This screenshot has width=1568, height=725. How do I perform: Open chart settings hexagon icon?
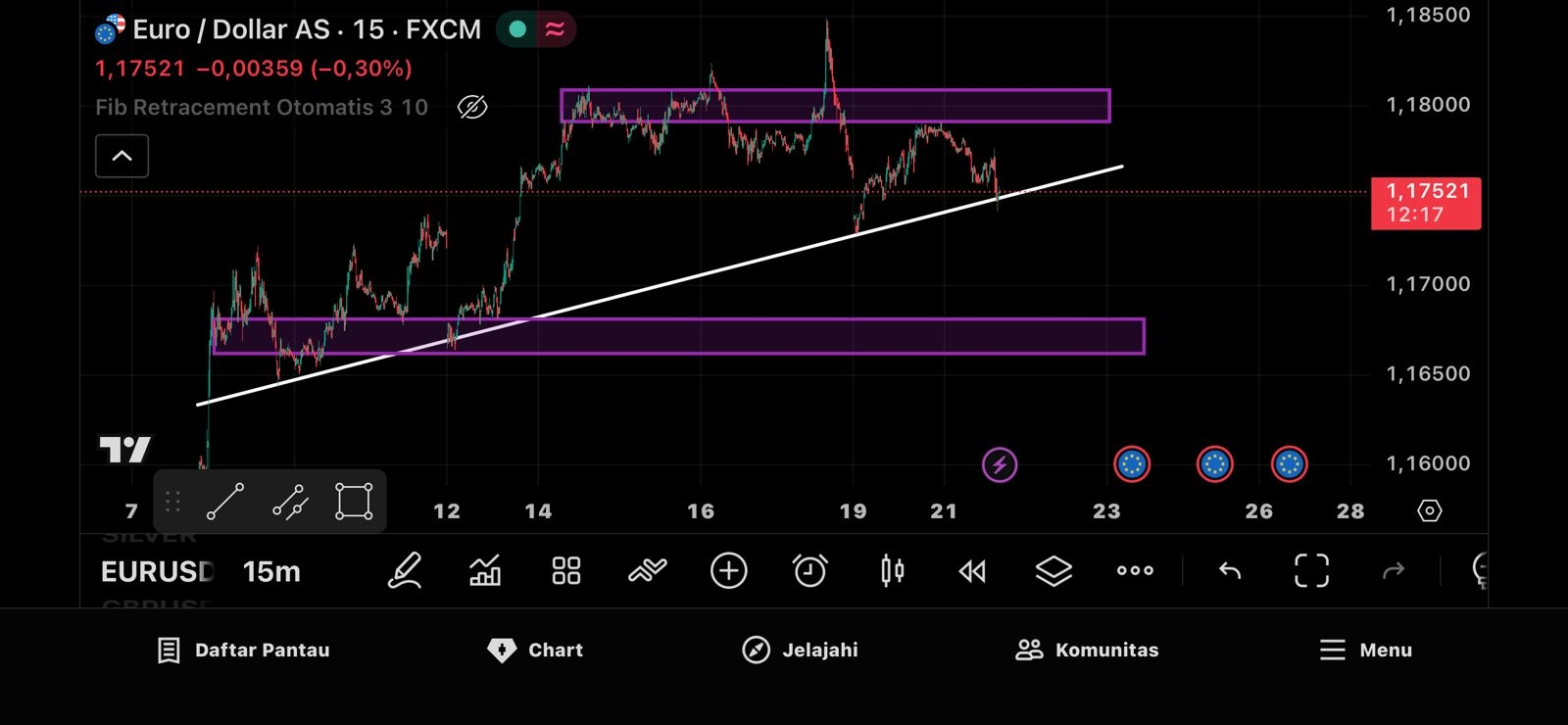coord(1430,510)
